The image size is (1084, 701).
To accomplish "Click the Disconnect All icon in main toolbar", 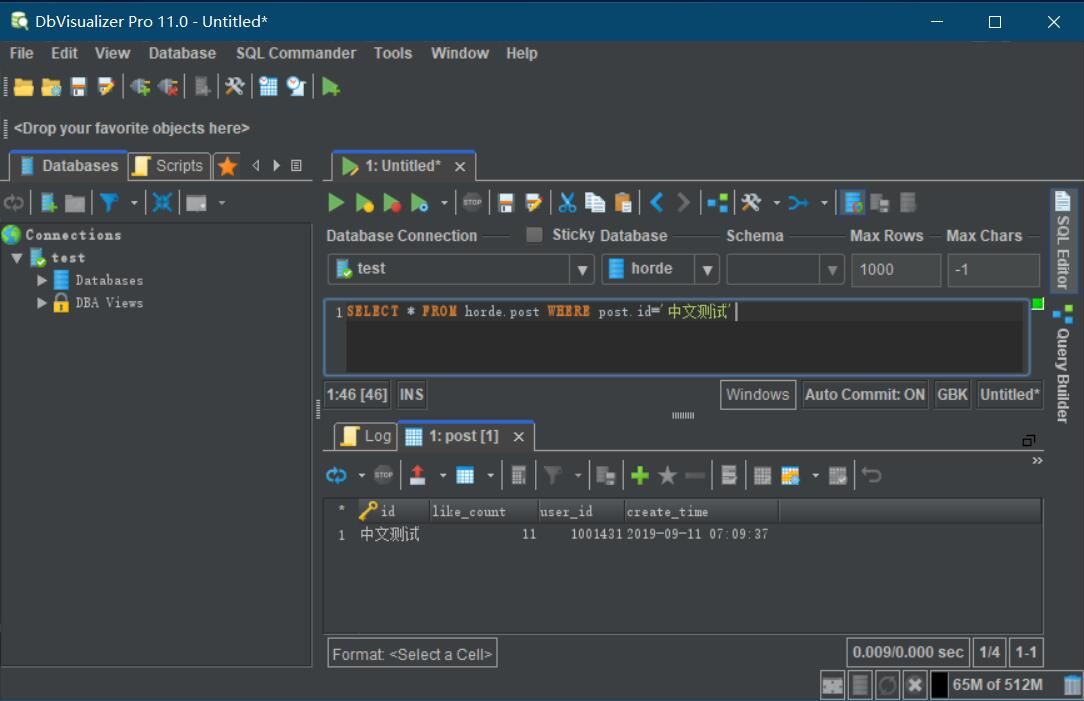I will (x=168, y=86).
